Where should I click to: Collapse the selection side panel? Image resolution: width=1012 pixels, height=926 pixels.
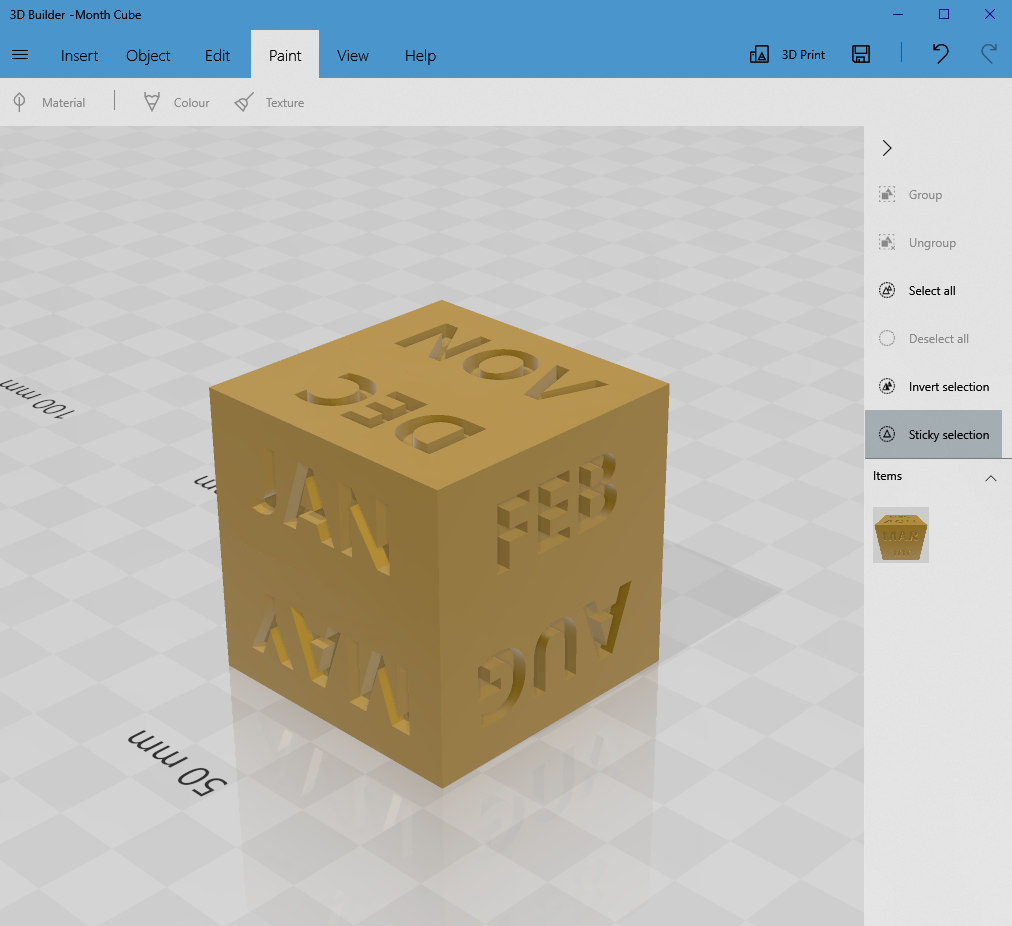tap(886, 147)
